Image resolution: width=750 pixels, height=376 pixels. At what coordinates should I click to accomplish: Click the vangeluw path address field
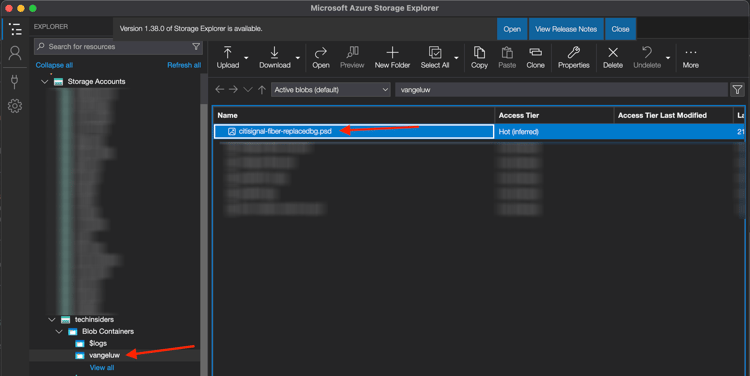[561, 89]
